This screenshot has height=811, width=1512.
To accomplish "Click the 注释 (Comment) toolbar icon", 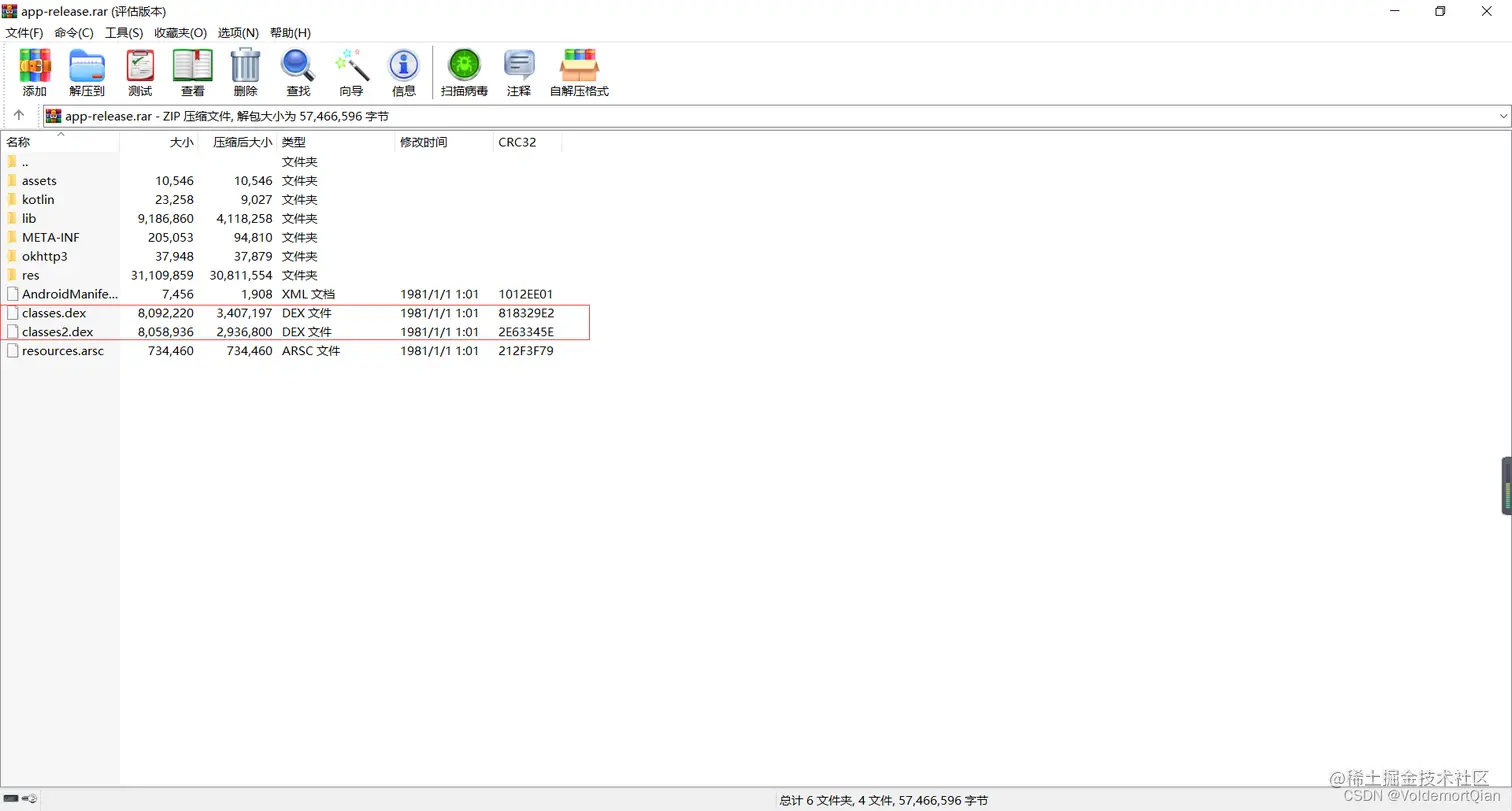I will tap(519, 66).
